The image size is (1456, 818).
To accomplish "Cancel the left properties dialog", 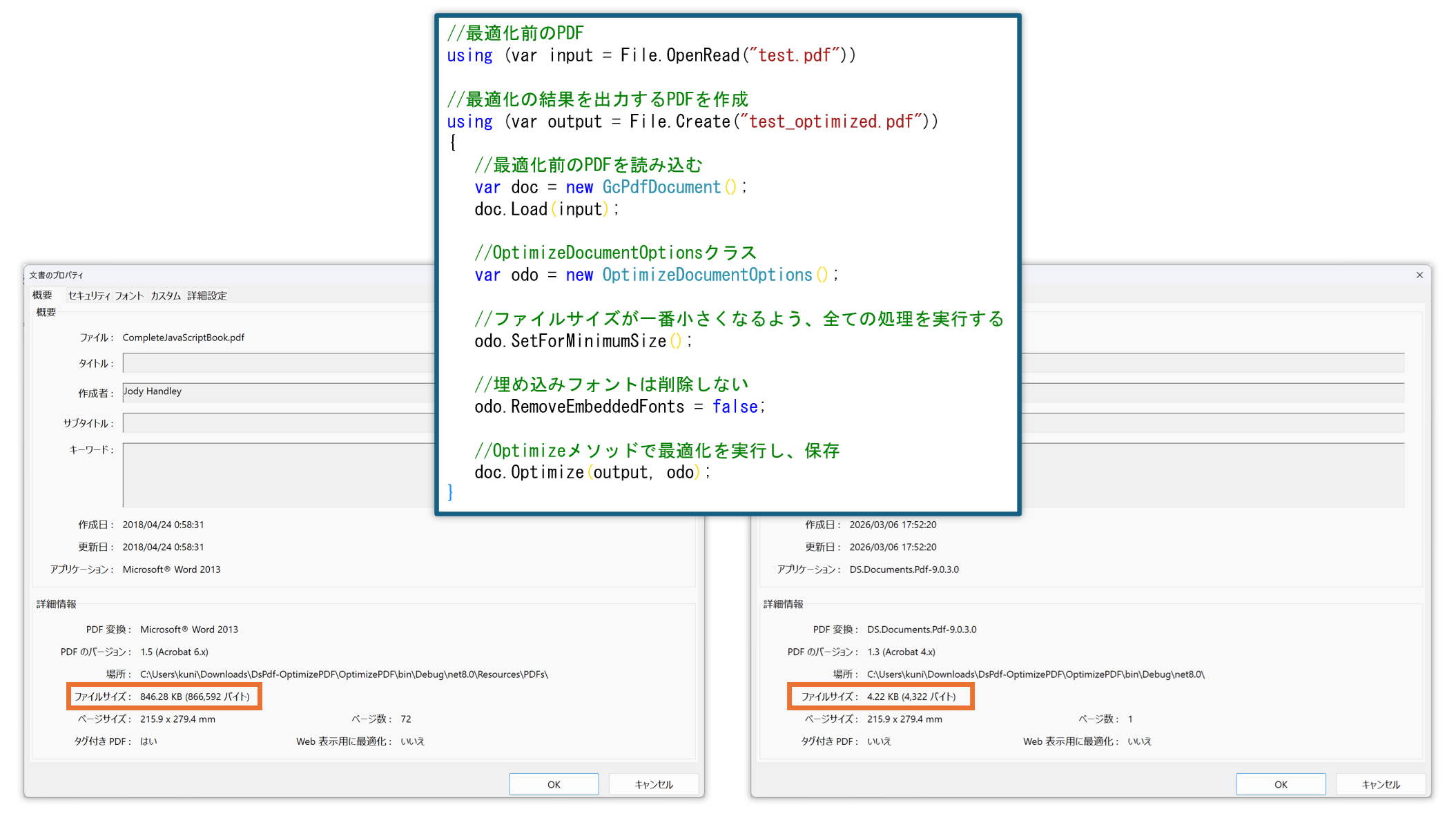I will (654, 784).
